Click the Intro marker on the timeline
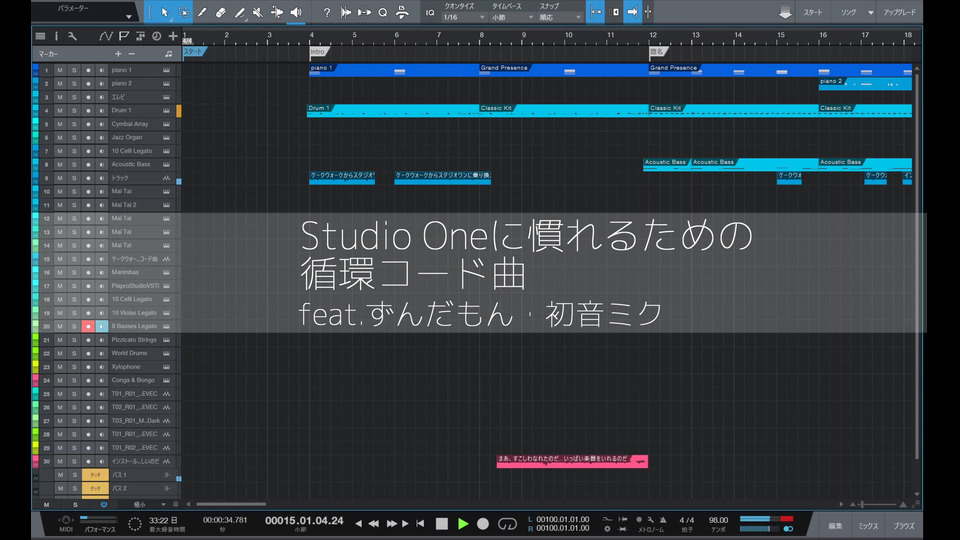 [317, 51]
